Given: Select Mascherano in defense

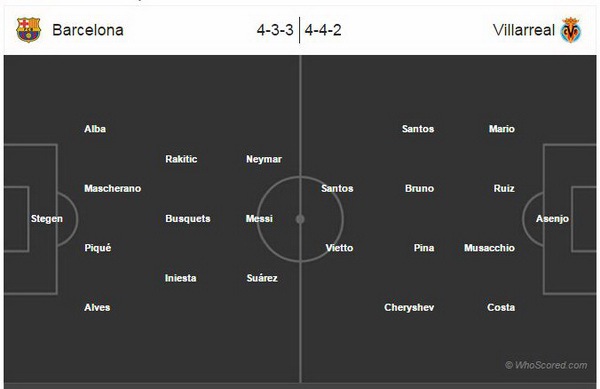Looking at the screenshot, I should (x=112, y=189).
